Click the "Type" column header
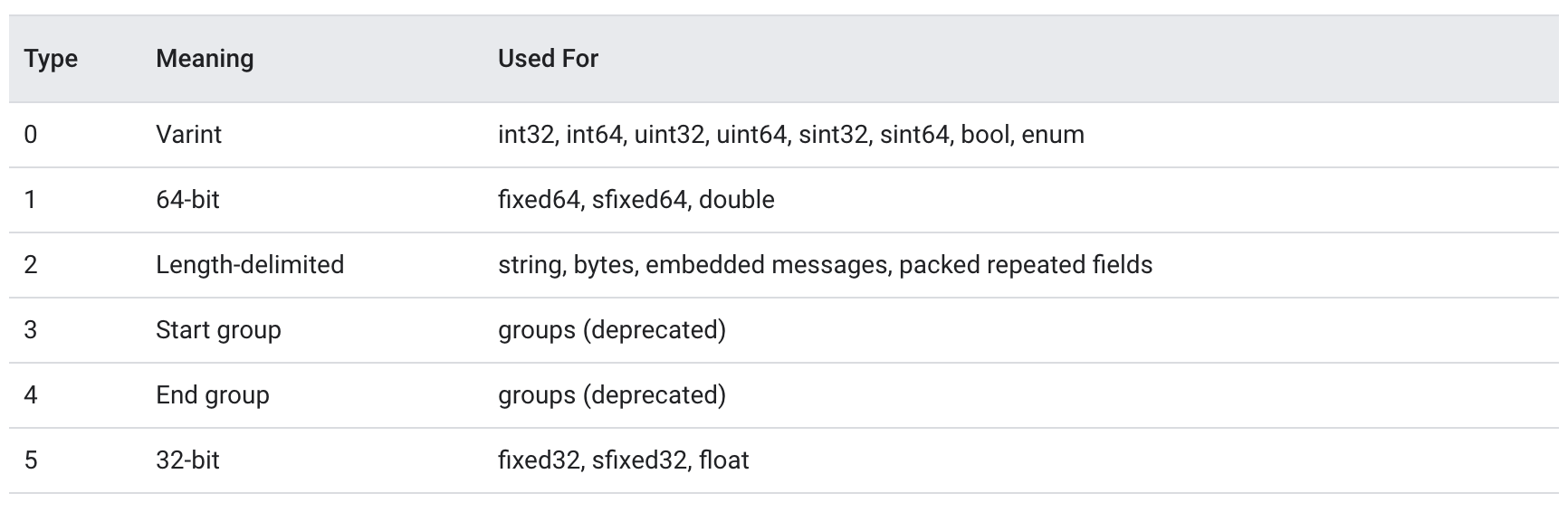The width and height of the screenshot is (1568, 512). click(51, 59)
